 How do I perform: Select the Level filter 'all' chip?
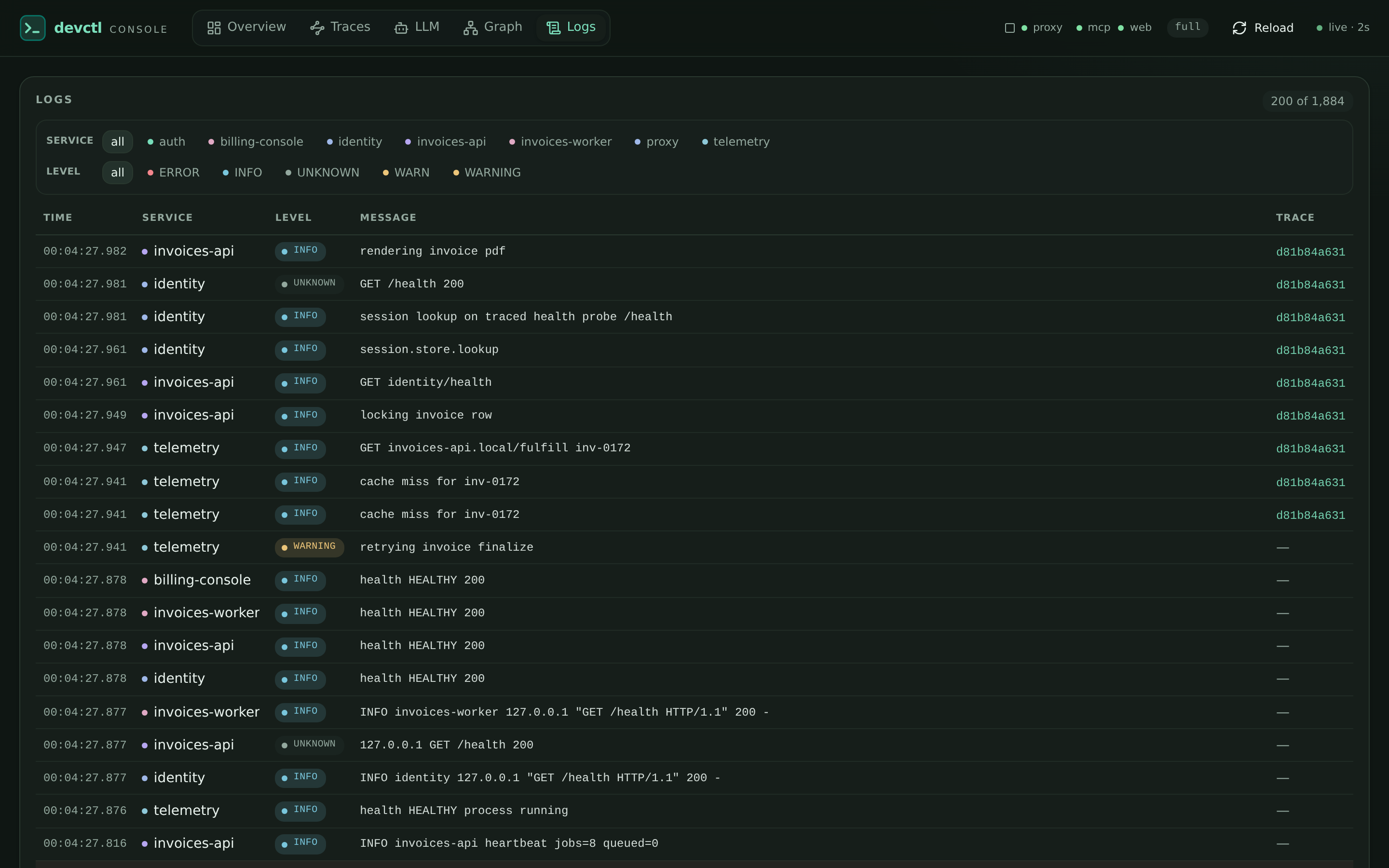click(118, 173)
